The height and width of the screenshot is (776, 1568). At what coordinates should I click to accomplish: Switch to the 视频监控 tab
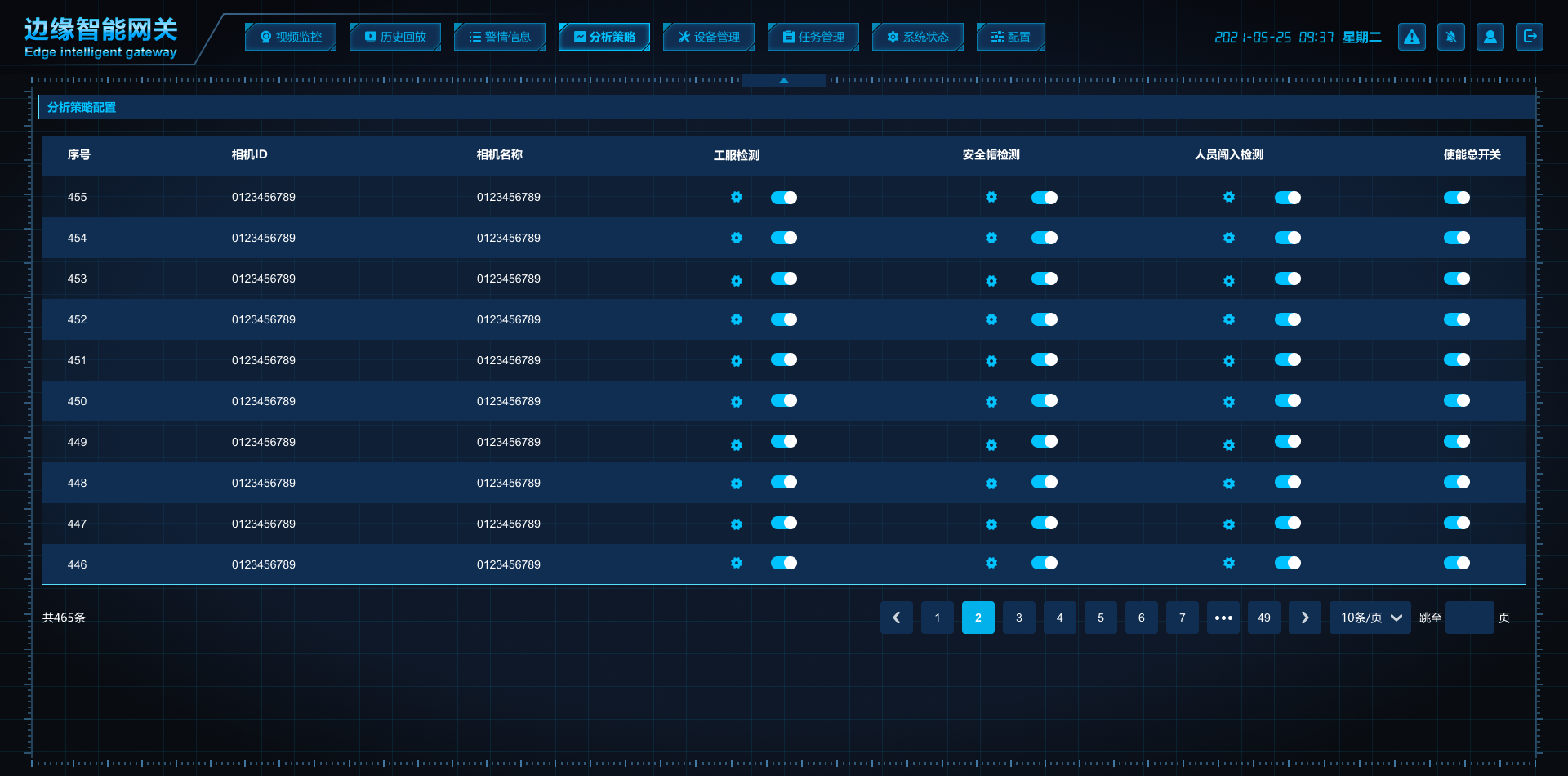(x=291, y=37)
